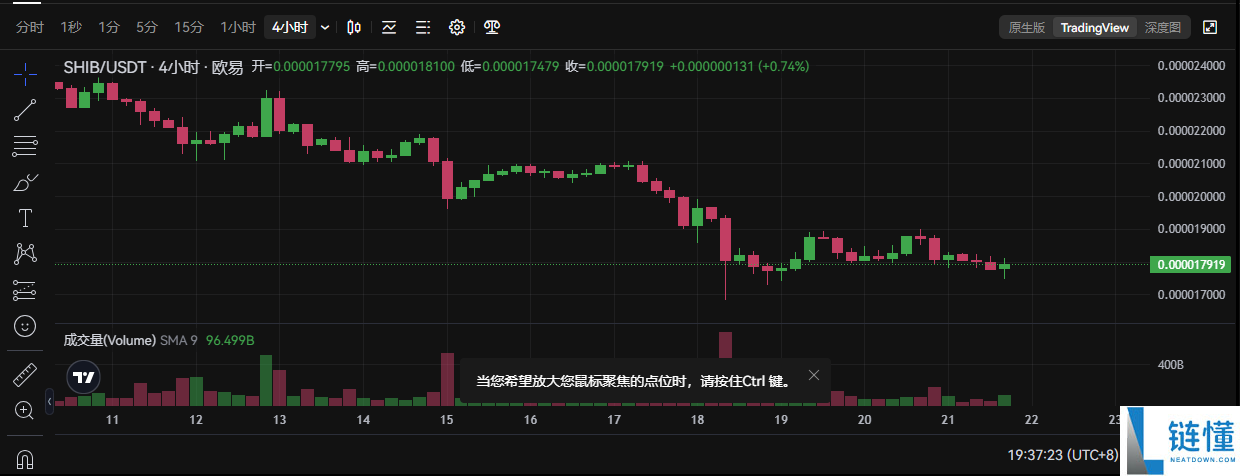Image resolution: width=1240 pixels, height=476 pixels.
Task: Click the TradingView logo badge
Action: coord(84,377)
